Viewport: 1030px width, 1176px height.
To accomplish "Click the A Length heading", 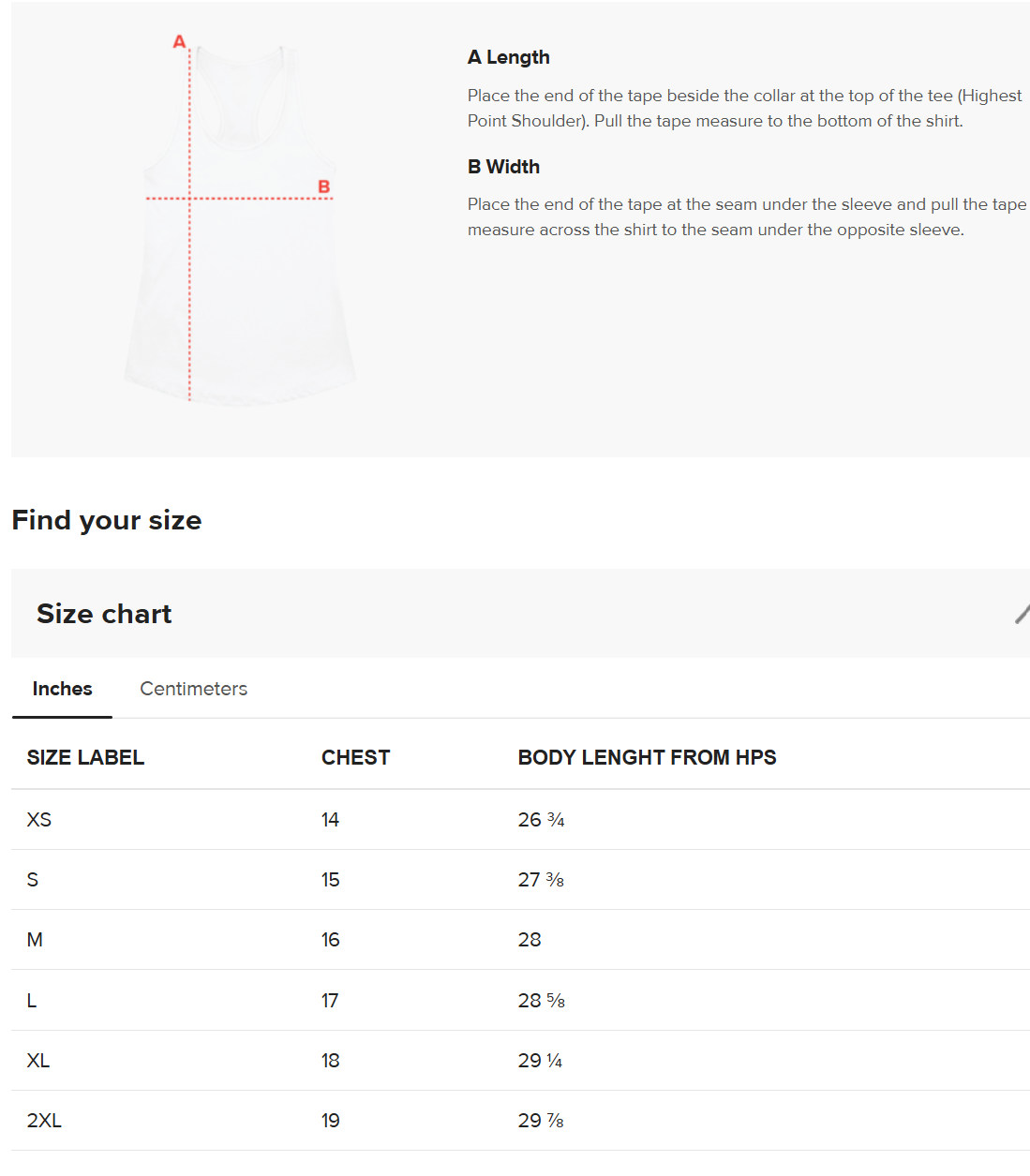I will click(x=509, y=57).
